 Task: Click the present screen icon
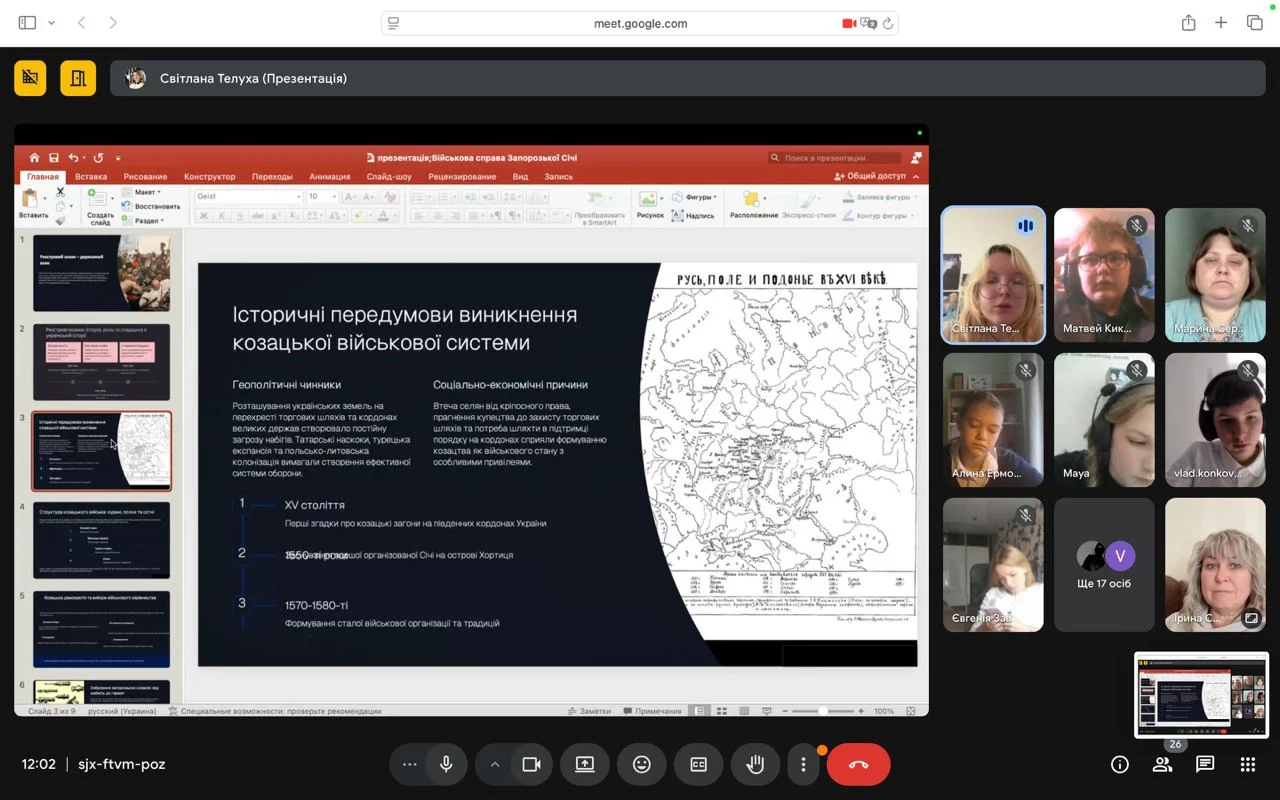[585, 764]
